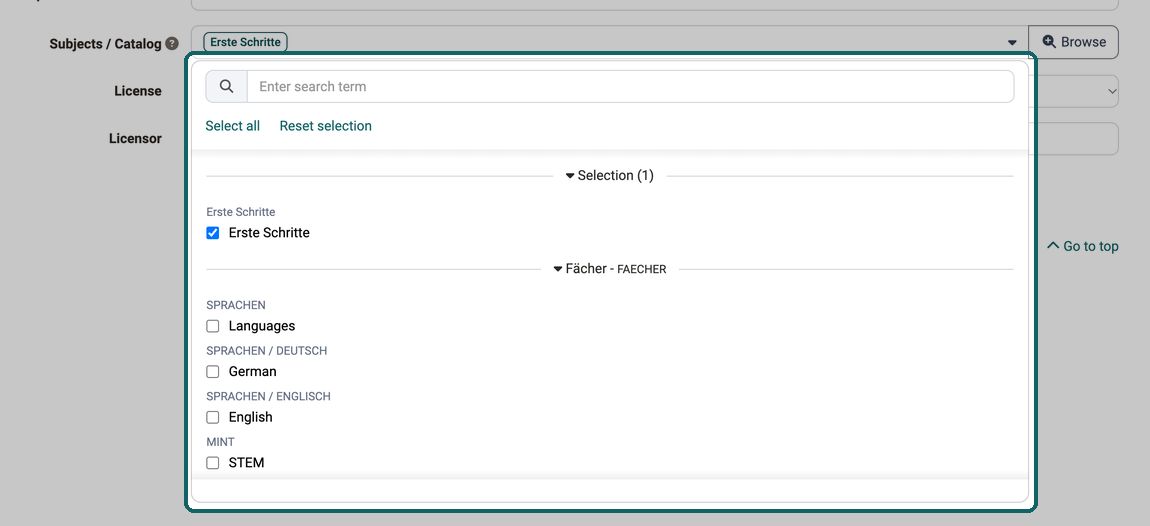The width and height of the screenshot is (1150, 526).
Task: Collapse the Fächer - FAECHER section
Action: click(609, 269)
